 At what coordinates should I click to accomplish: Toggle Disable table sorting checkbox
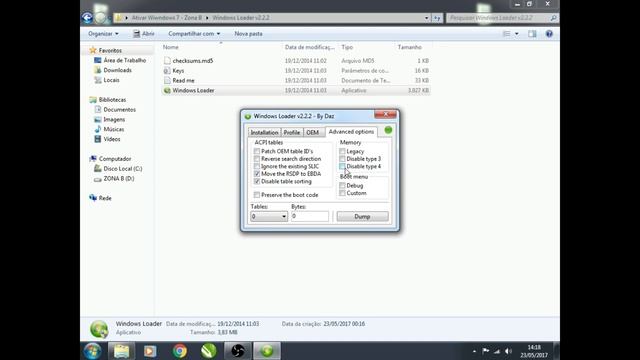point(257,181)
